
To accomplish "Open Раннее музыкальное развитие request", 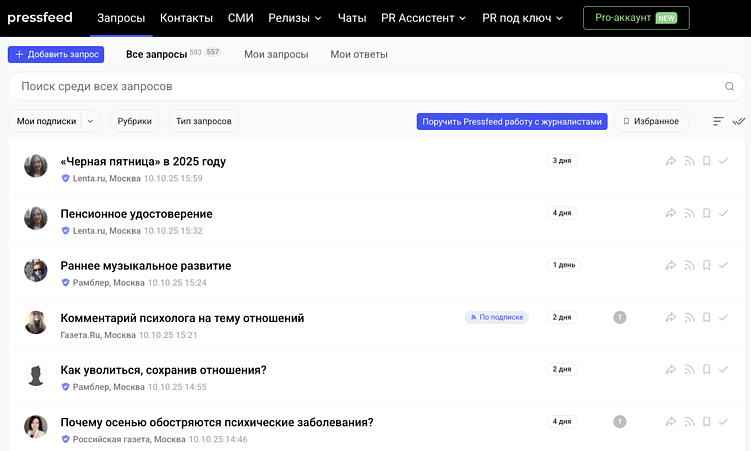I will (x=146, y=266).
